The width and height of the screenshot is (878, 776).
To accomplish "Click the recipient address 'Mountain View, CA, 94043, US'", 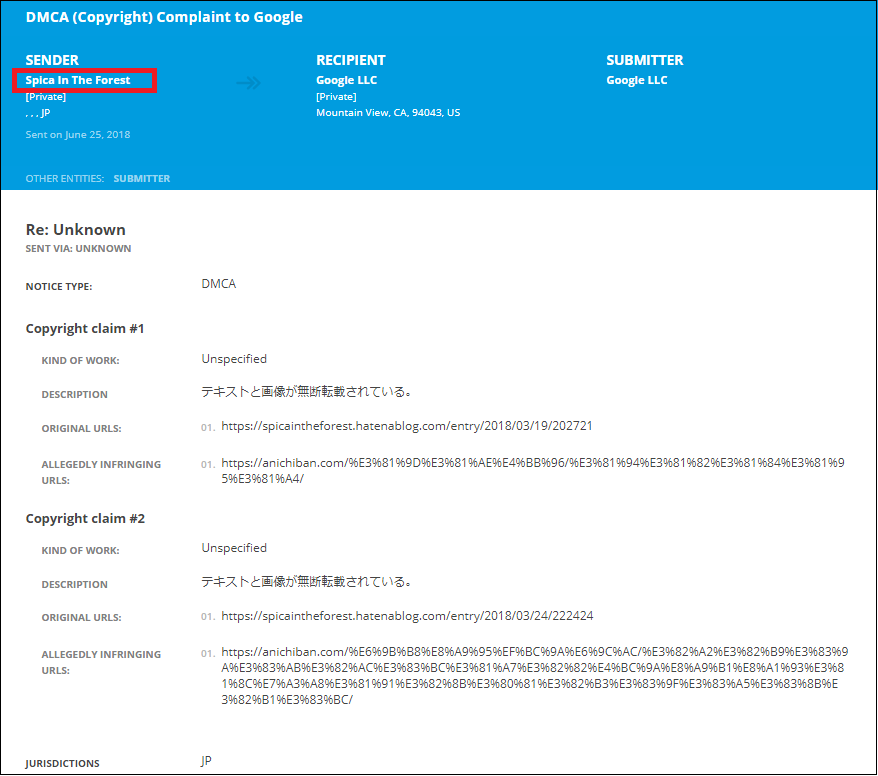I will click(388, 113).
